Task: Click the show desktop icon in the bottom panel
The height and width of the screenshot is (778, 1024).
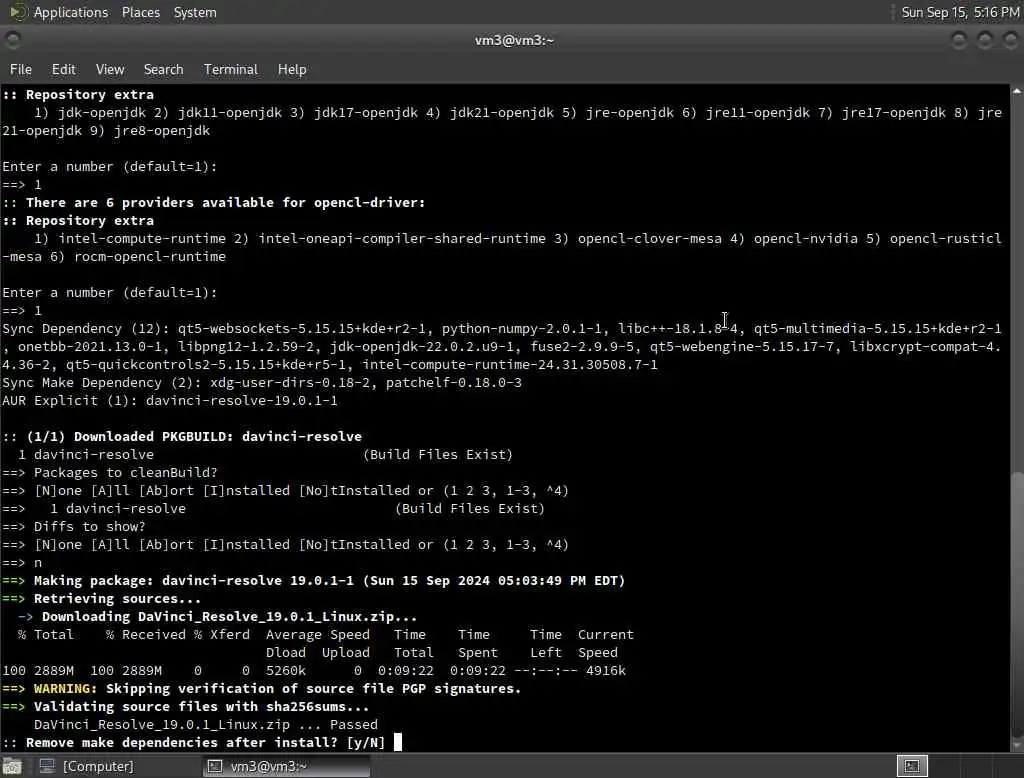Action: (12, 766)
